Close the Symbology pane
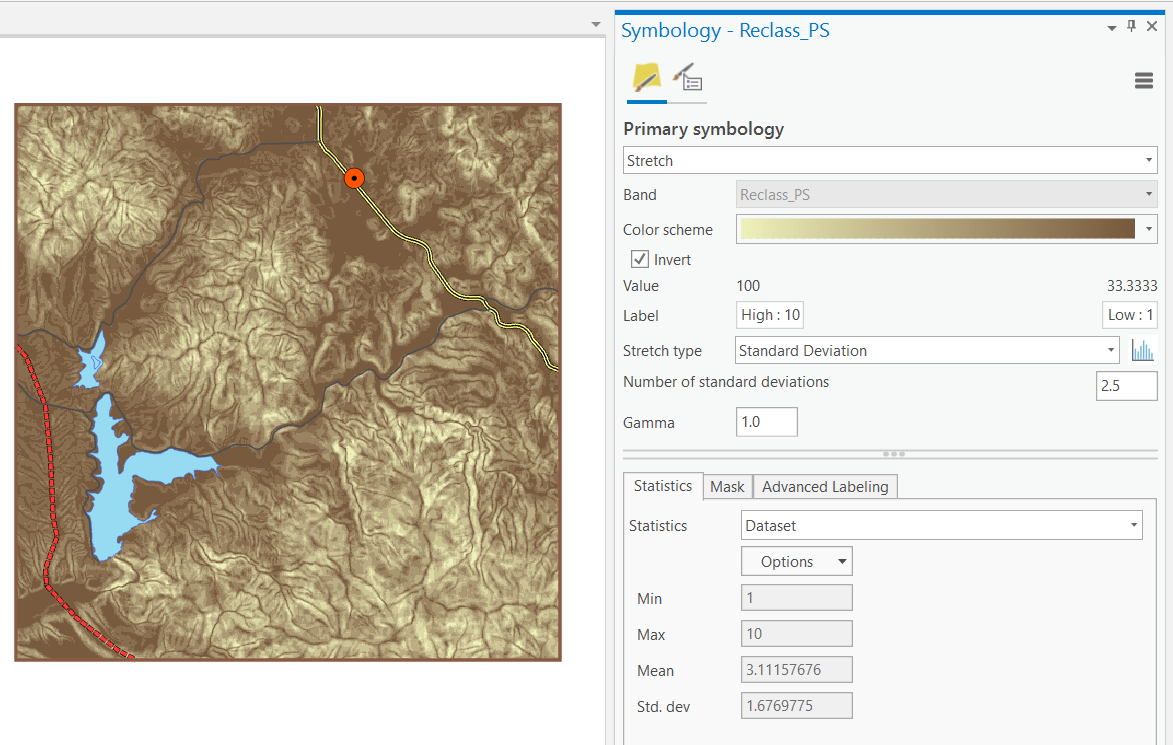The width and height of the screenshot is (1173, 745). [x=1153, y=28]
